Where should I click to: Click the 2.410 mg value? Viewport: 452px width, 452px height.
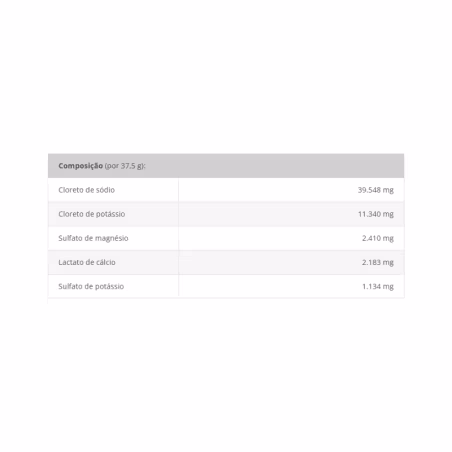click(378, 238)
